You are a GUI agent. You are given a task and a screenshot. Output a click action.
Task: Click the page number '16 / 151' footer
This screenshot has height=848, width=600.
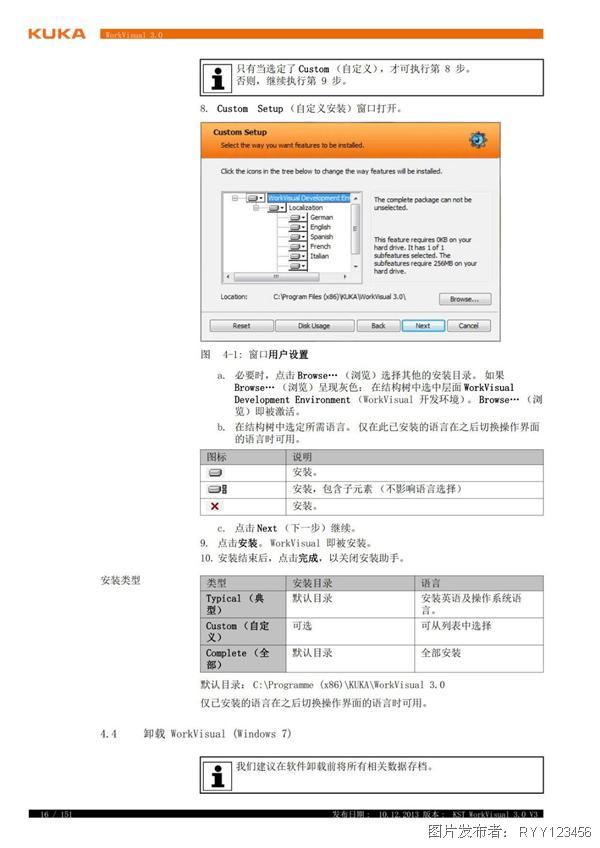[56, 814]
